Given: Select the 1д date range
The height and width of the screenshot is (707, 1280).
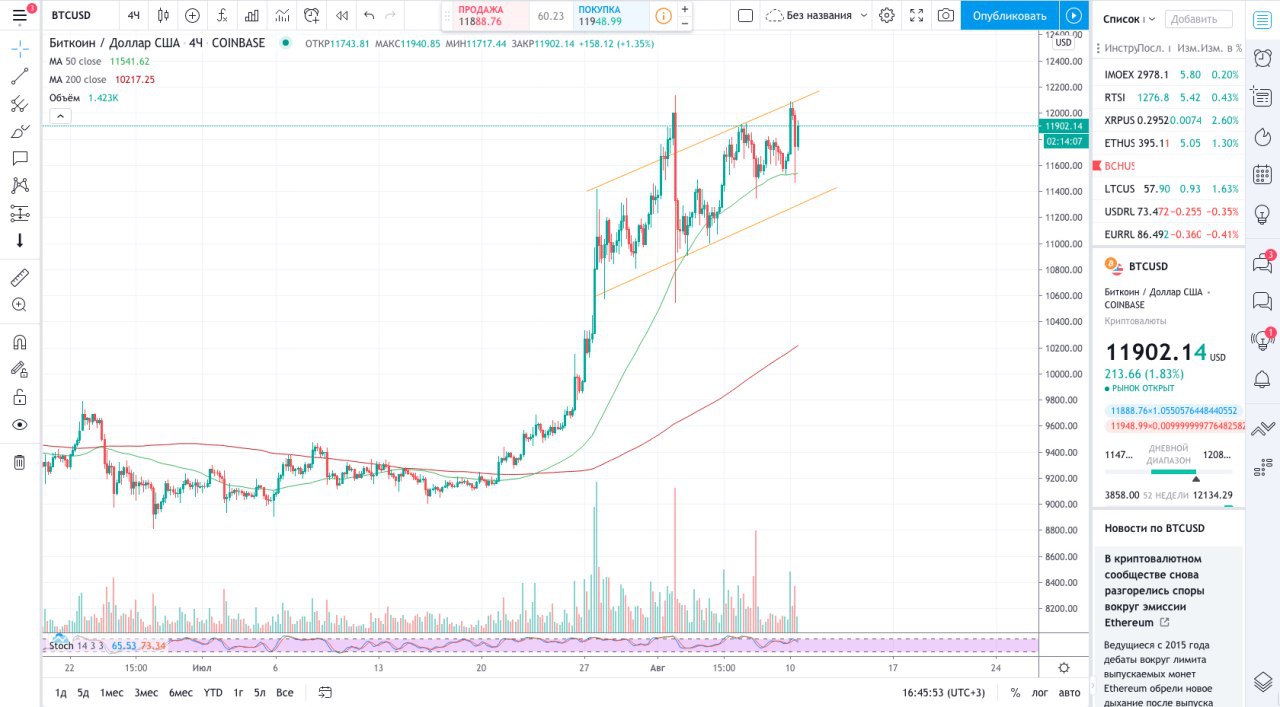Looking at the screenshot, I should click(61, 692).
